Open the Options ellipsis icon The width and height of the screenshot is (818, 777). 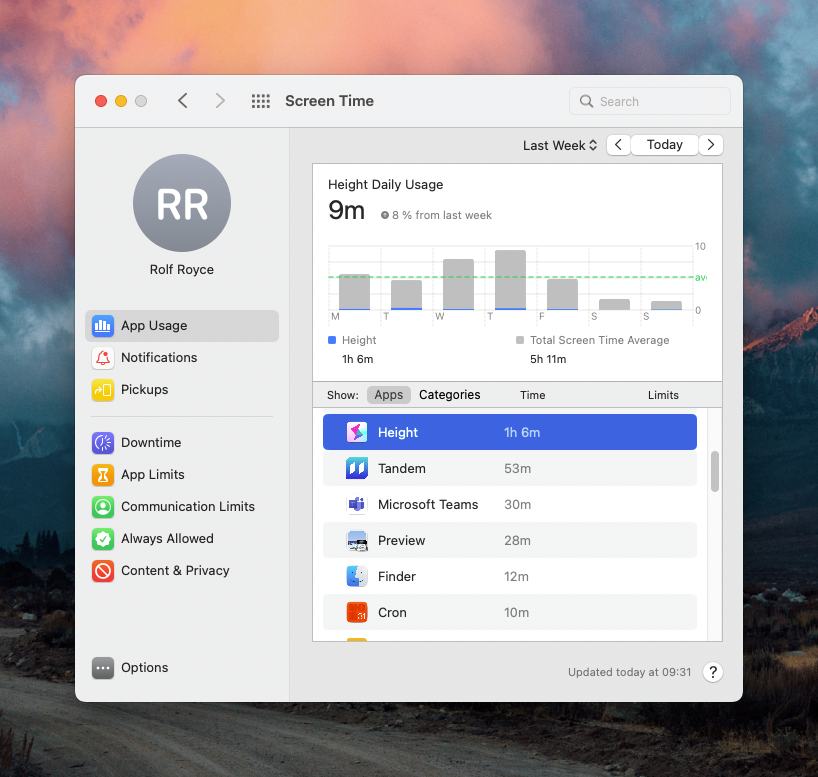[x=103, y=668]
